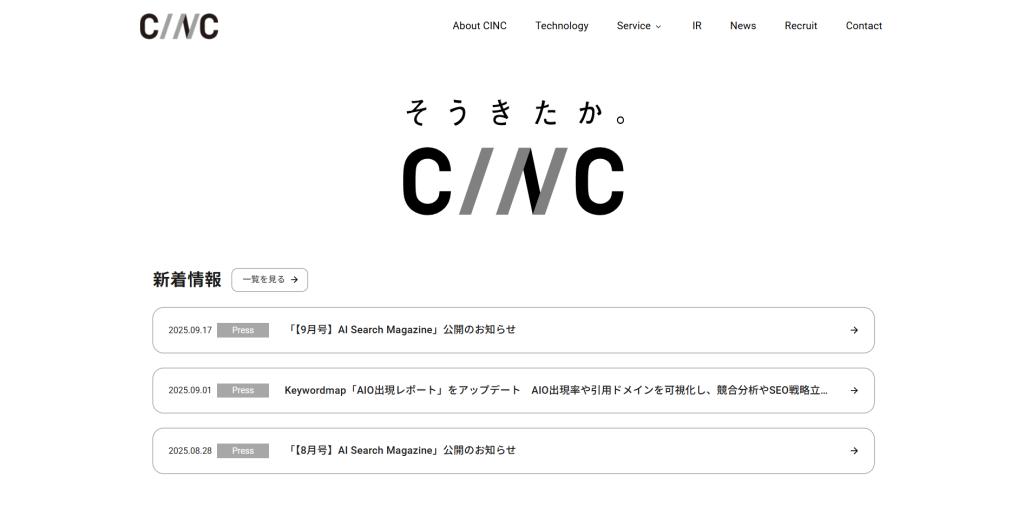Click the Press tag dated 2025.08.28
The image size is (1024, 509).
coord(243,451)
